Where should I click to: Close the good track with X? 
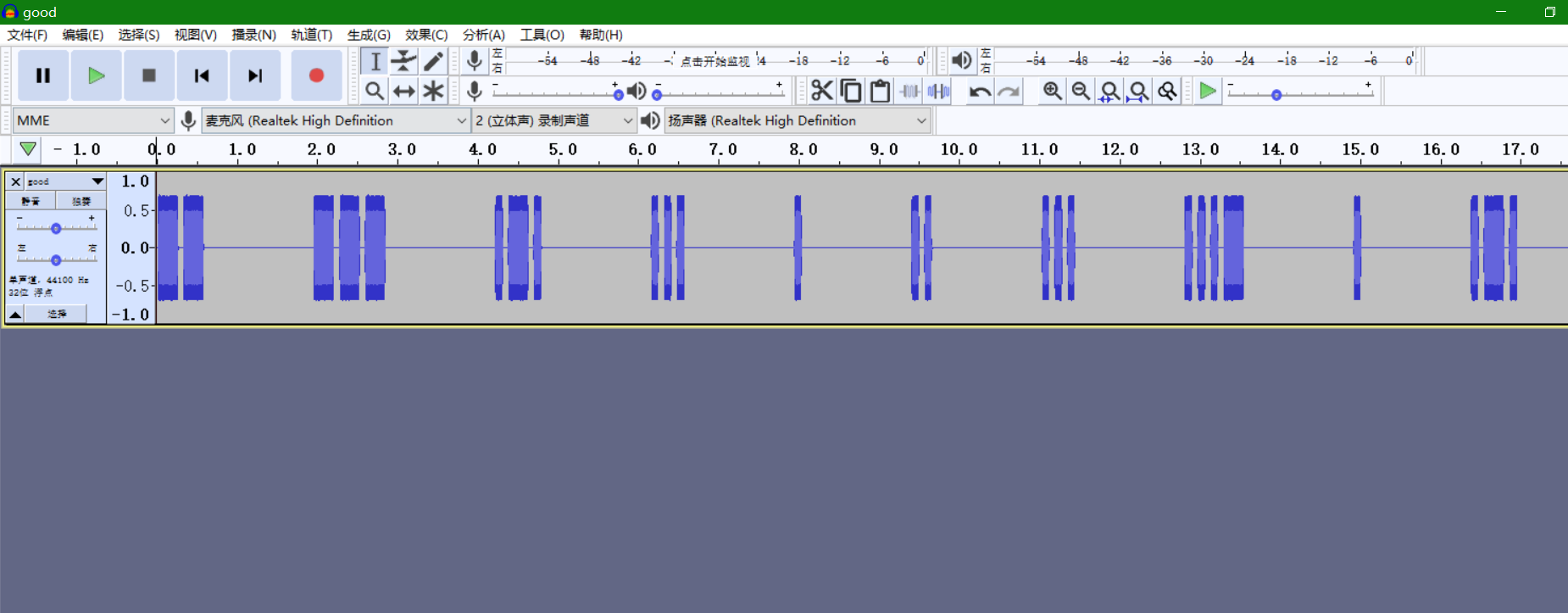[15, 181]
